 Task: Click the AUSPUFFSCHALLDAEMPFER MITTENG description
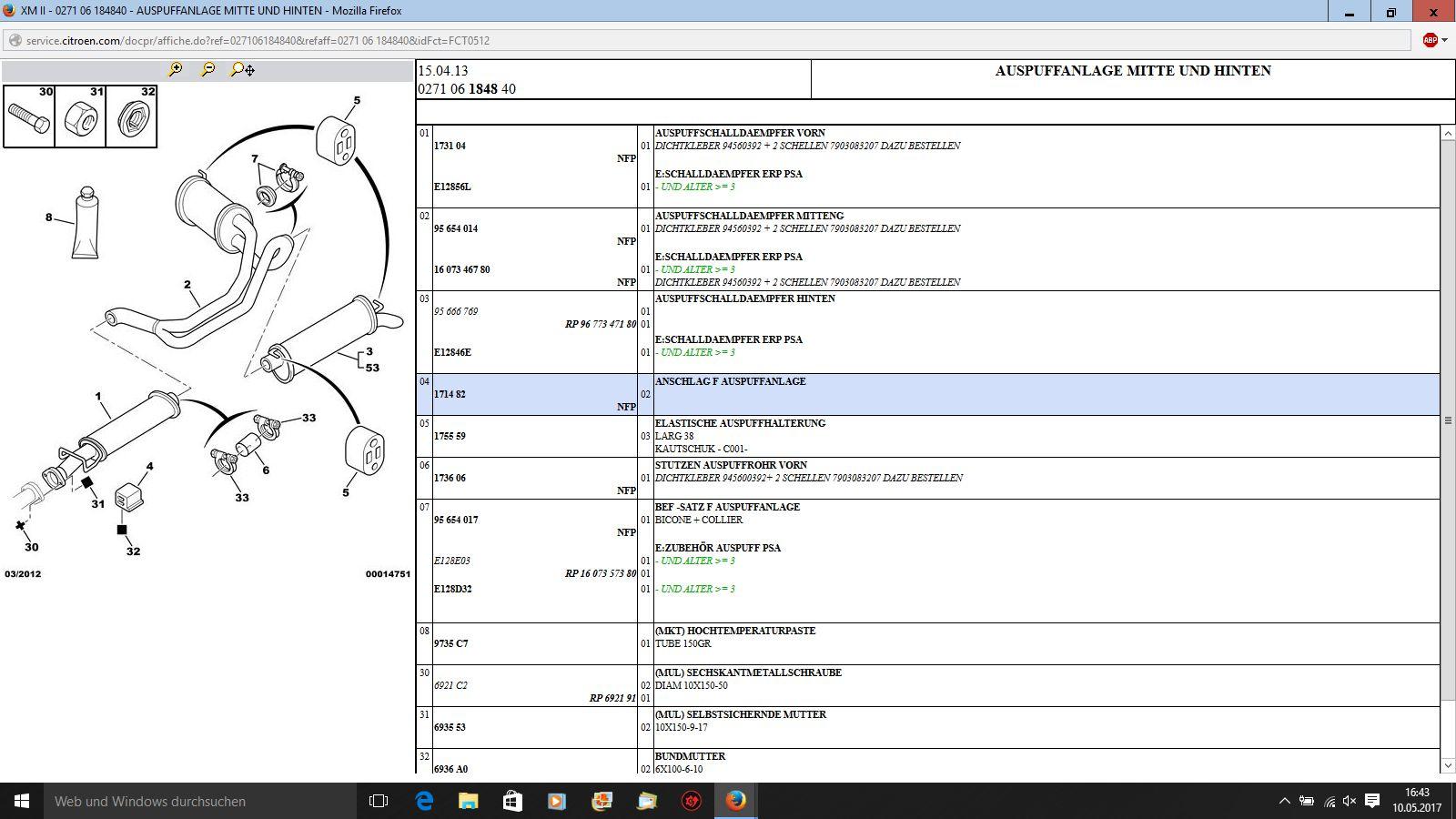point(749,216)
